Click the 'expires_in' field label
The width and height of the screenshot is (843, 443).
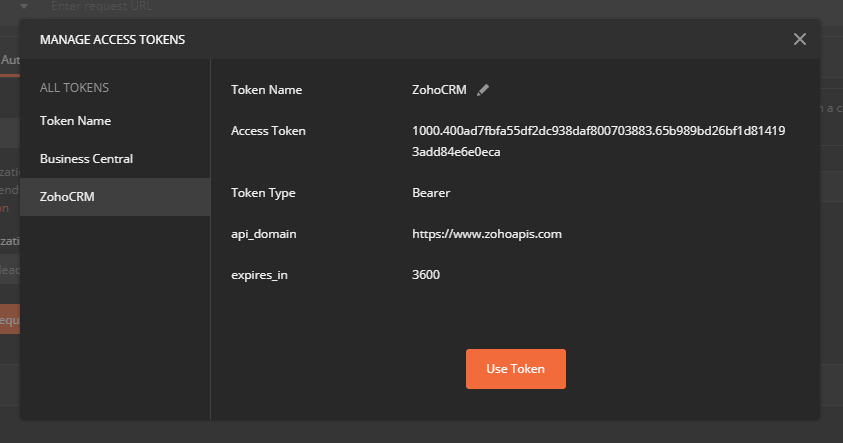coord(259,275)
